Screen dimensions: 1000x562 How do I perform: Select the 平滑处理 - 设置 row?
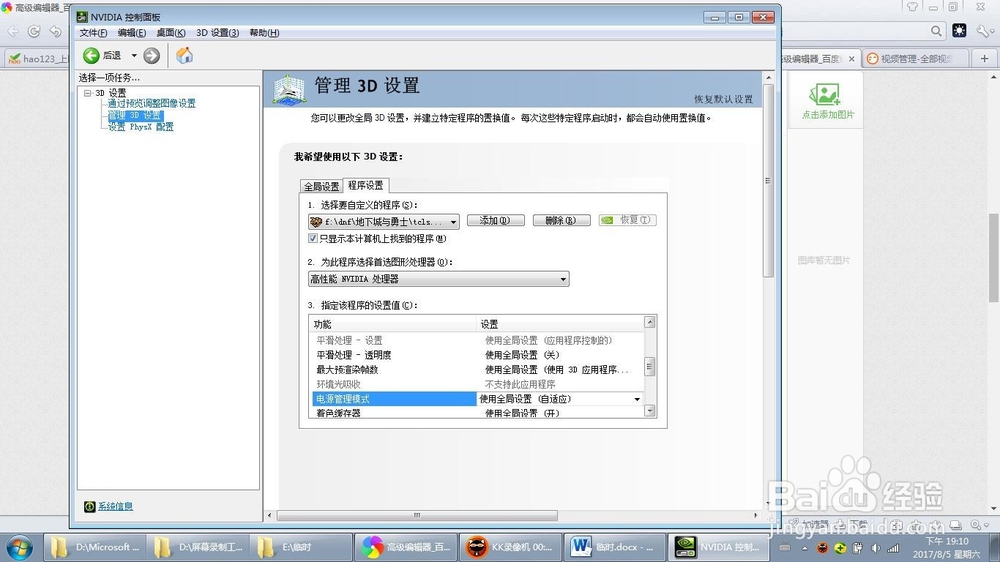tap(476, 341)
